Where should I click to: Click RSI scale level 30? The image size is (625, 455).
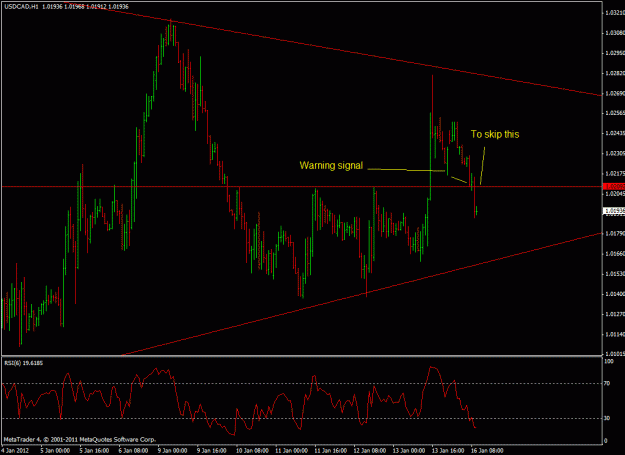pyautogui.click(x=607, y=418)
